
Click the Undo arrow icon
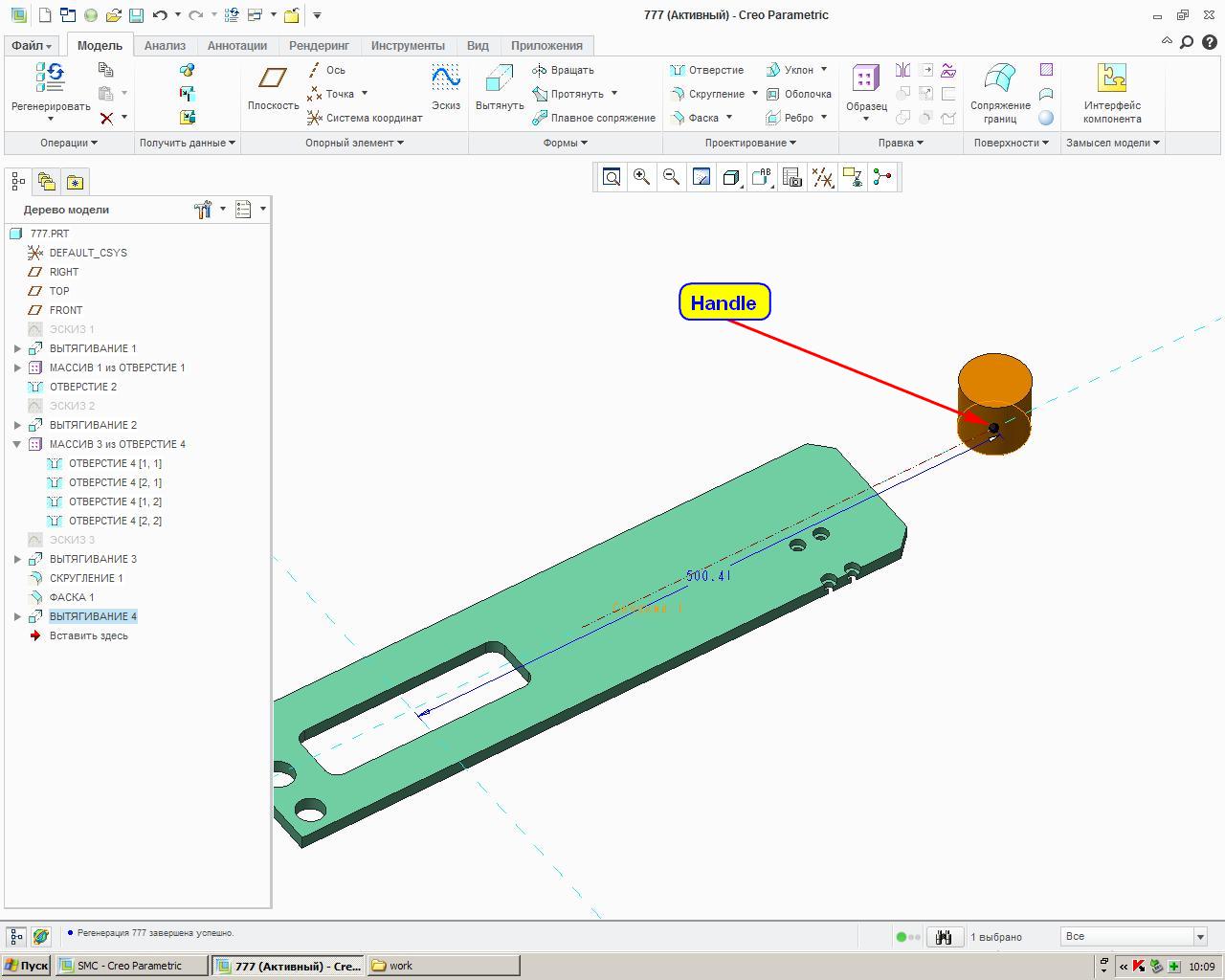[160, 15]
